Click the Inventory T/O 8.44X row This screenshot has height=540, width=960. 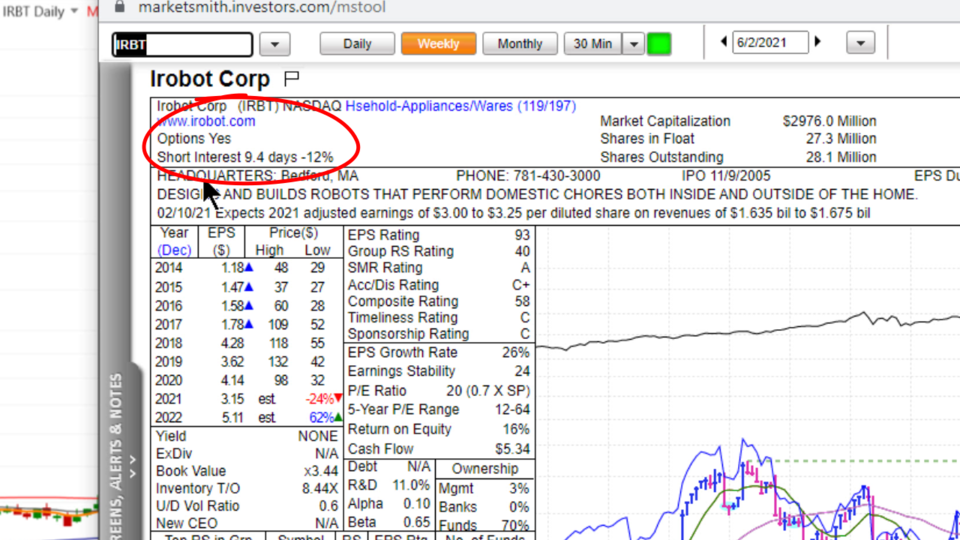click(x=247, y=489)
